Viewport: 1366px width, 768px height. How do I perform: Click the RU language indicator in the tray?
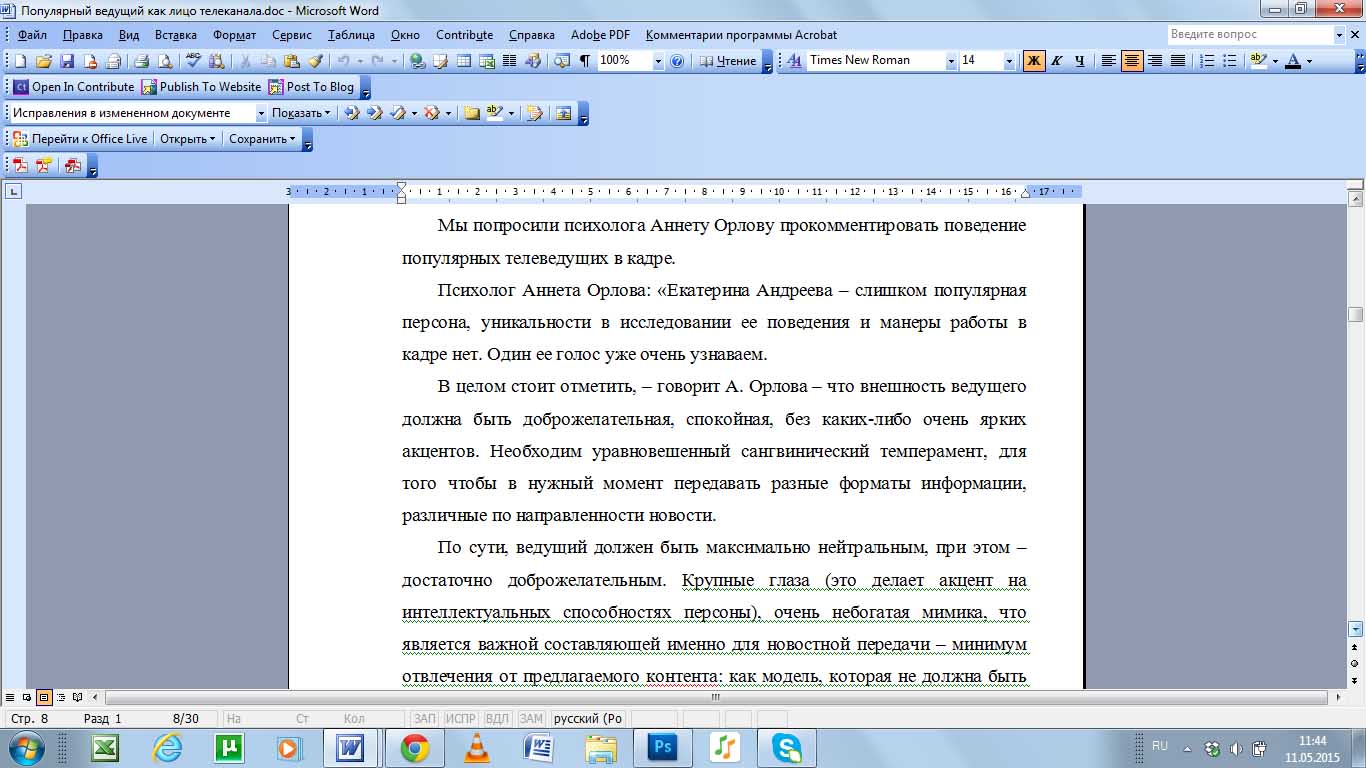[x=1160, y=746]
